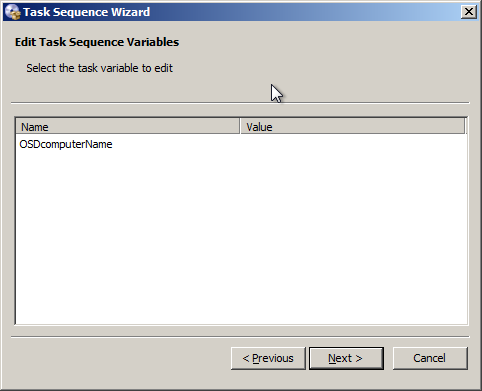Click the Task Sequence Wizard title bar text
This screenshot has width=482, height=391.
coord(87,12)
